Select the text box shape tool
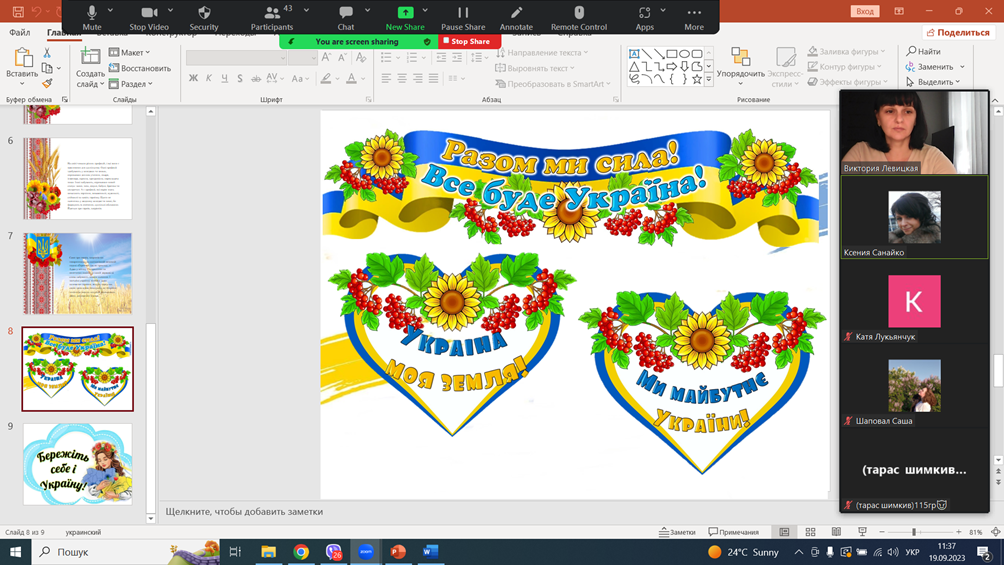This screenshot has width=1004, height=565. coord(634,54)
